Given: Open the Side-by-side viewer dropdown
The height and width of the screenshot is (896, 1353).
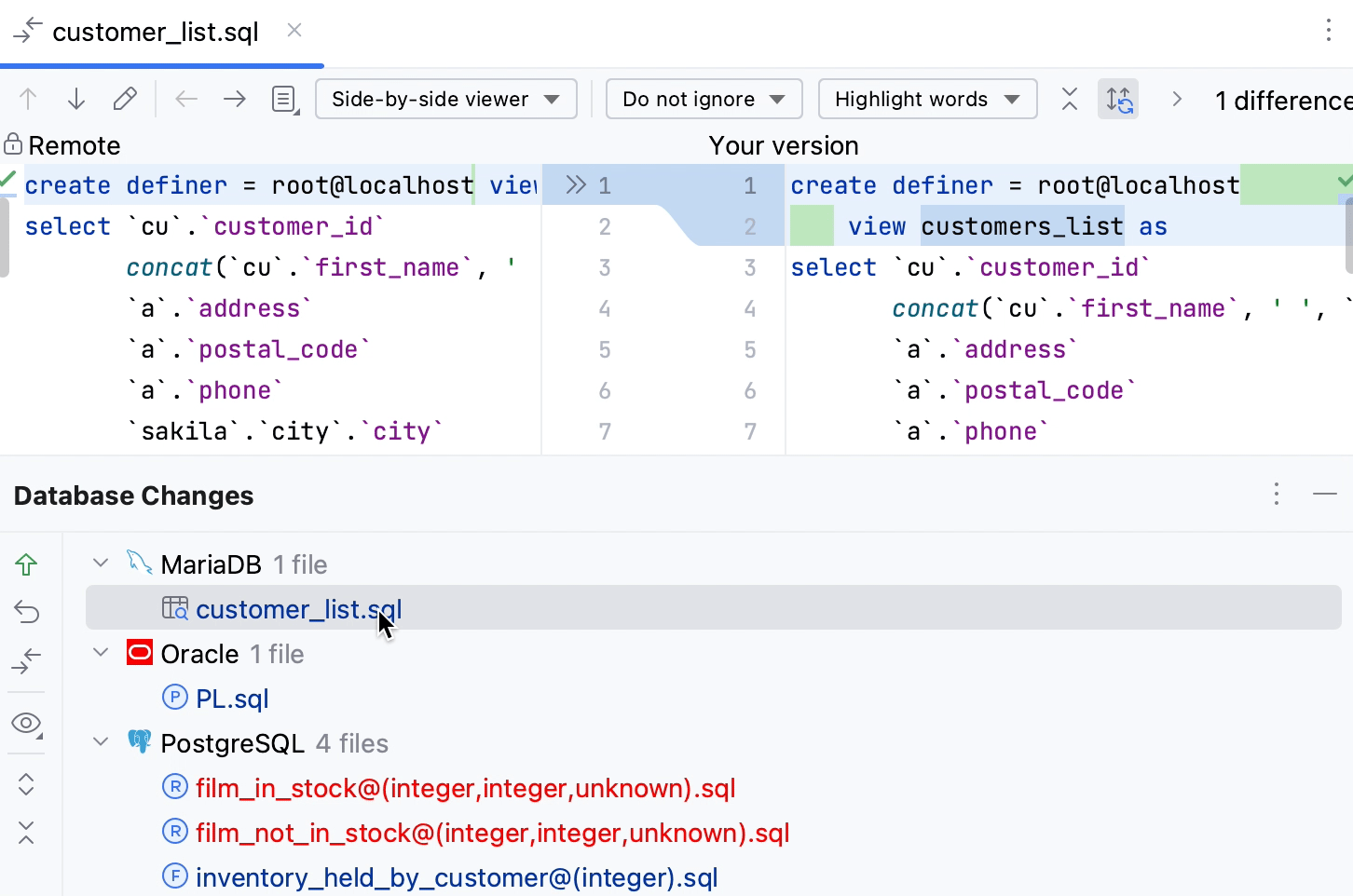Looking at the screenshot, I should [x=445, y=99].
